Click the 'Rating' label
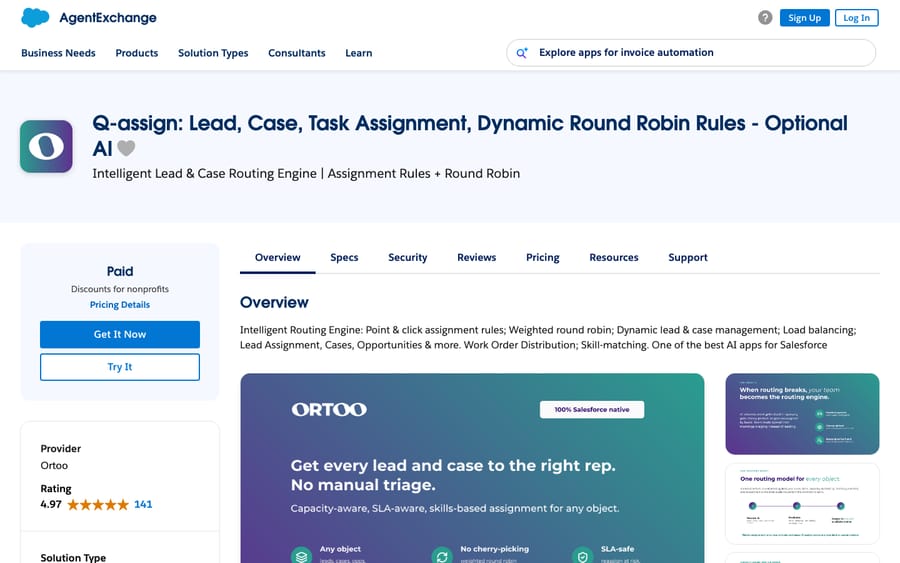Viewport: 900px width, 563px height. [x=56, y=489]
